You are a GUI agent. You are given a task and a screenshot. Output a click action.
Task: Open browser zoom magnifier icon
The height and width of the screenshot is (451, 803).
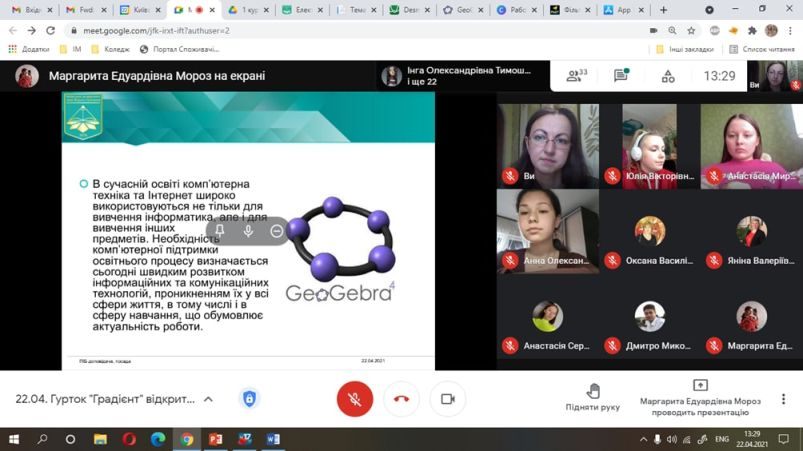672,31
